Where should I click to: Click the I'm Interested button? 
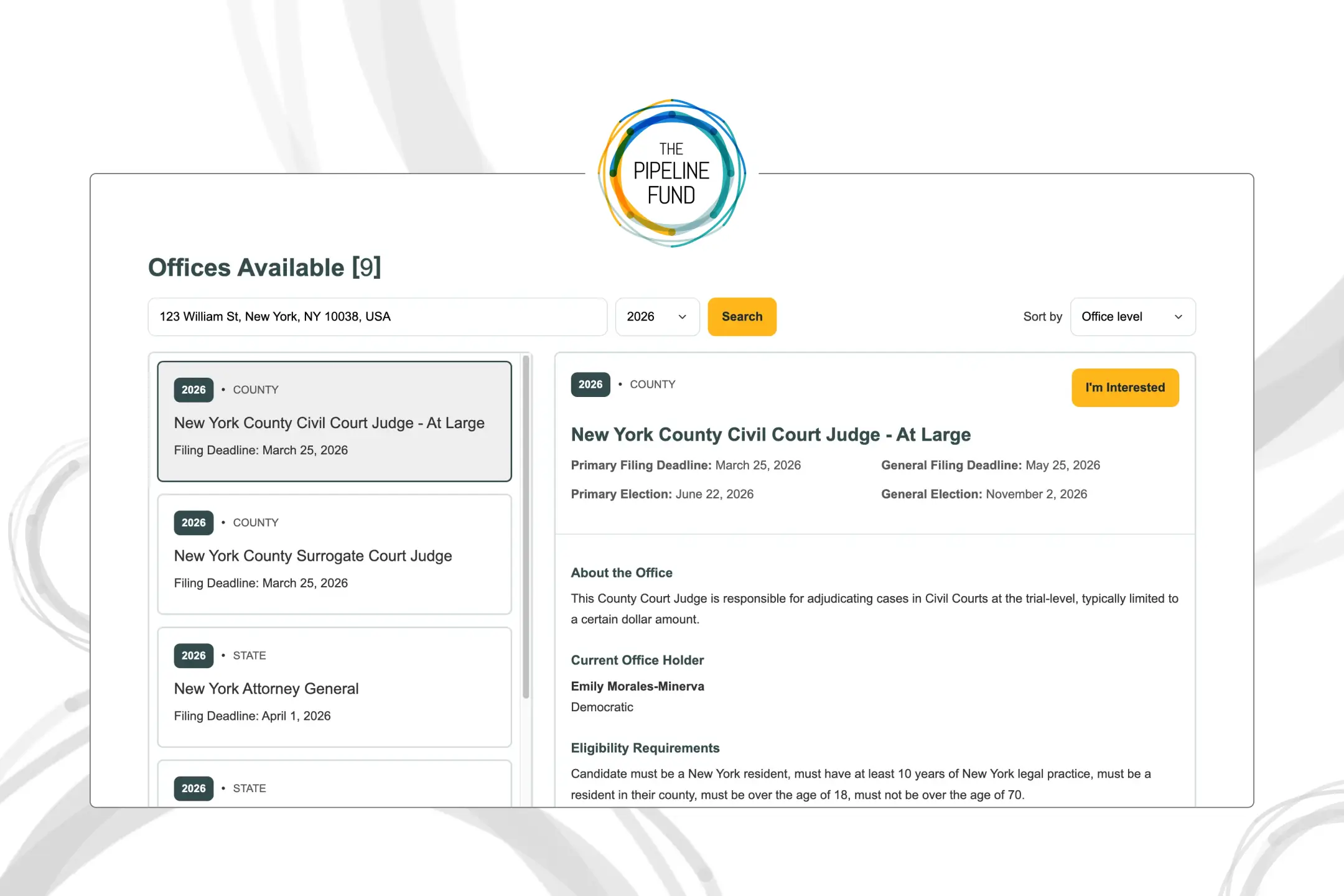pyautogui.click(x=1124, y=388)
